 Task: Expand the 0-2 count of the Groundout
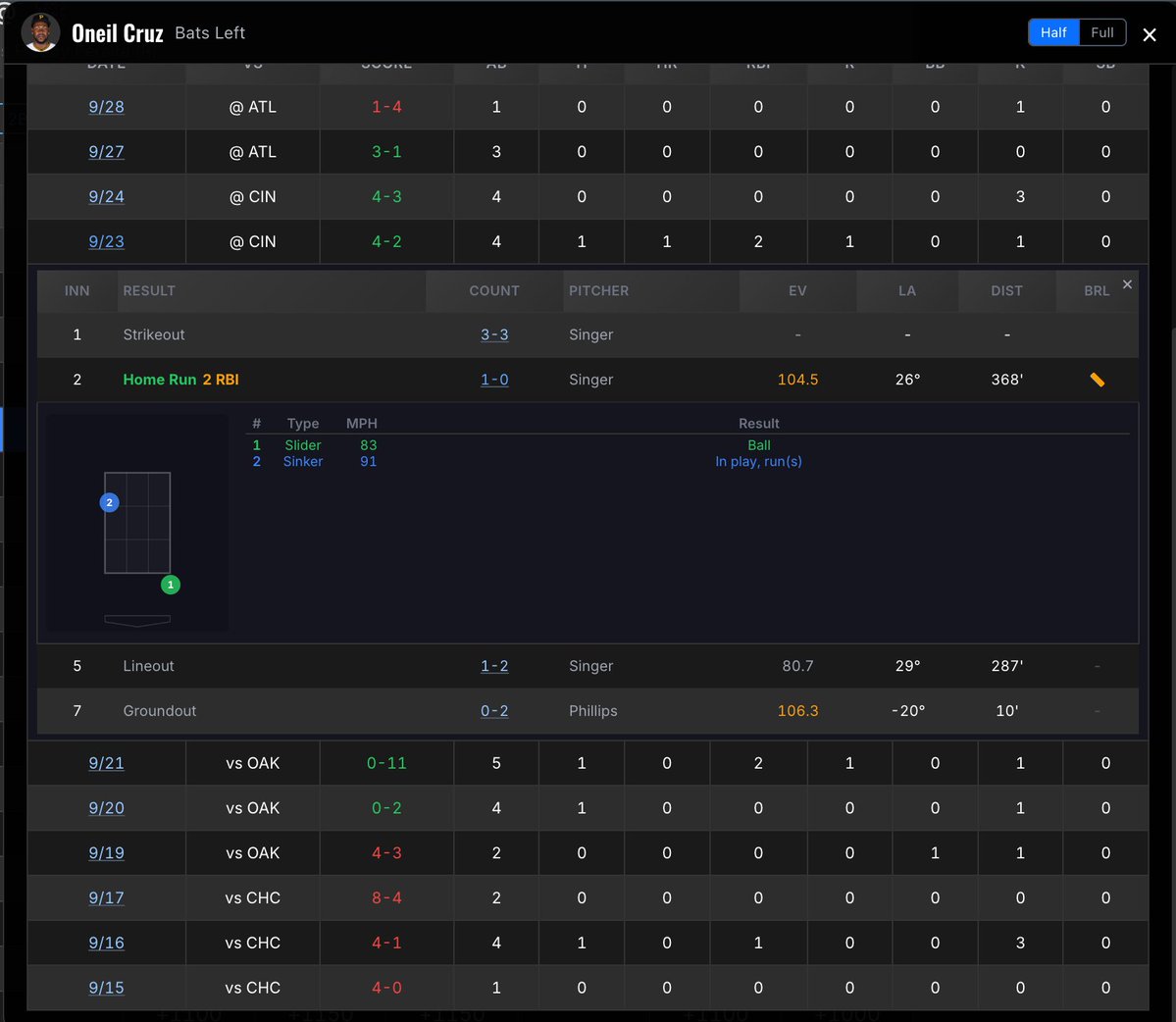(x=494, y=711)
